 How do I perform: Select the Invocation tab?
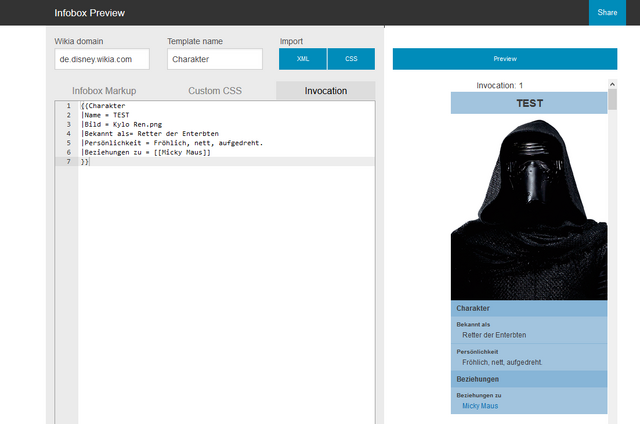coord(326,91)
